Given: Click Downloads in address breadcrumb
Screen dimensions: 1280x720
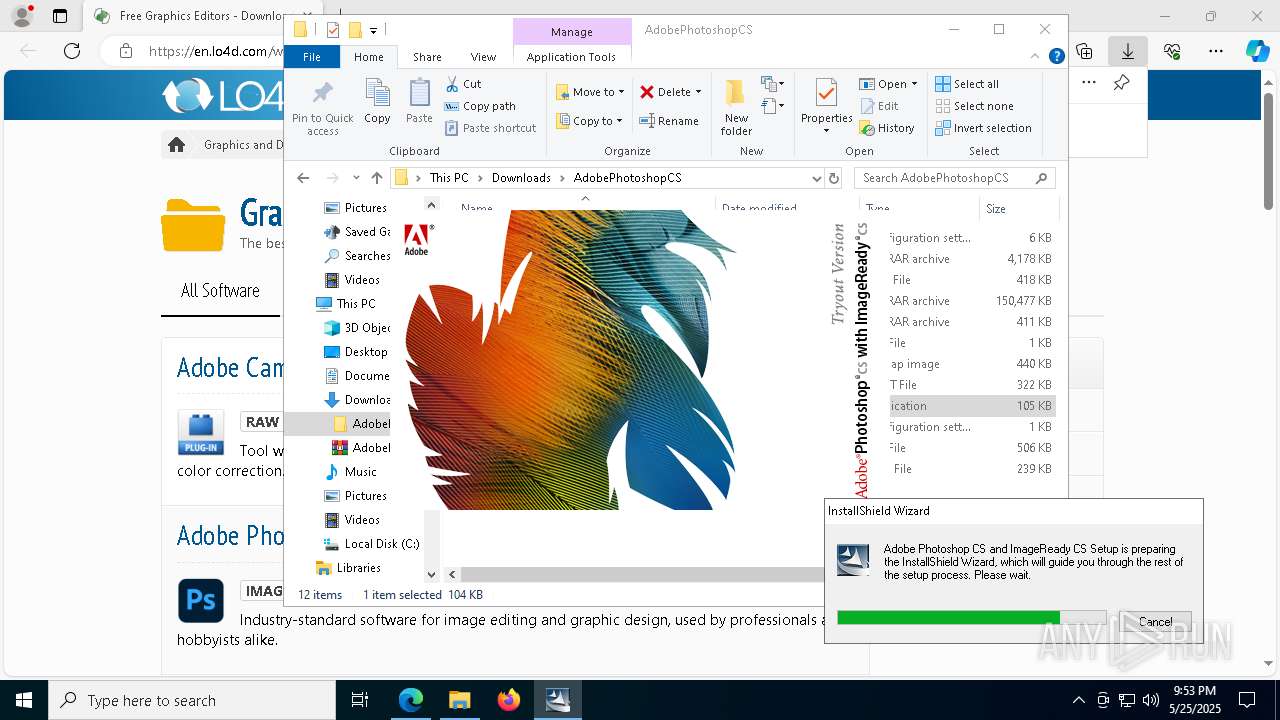Looking at the screenshot, I should (x=521, y=178).
